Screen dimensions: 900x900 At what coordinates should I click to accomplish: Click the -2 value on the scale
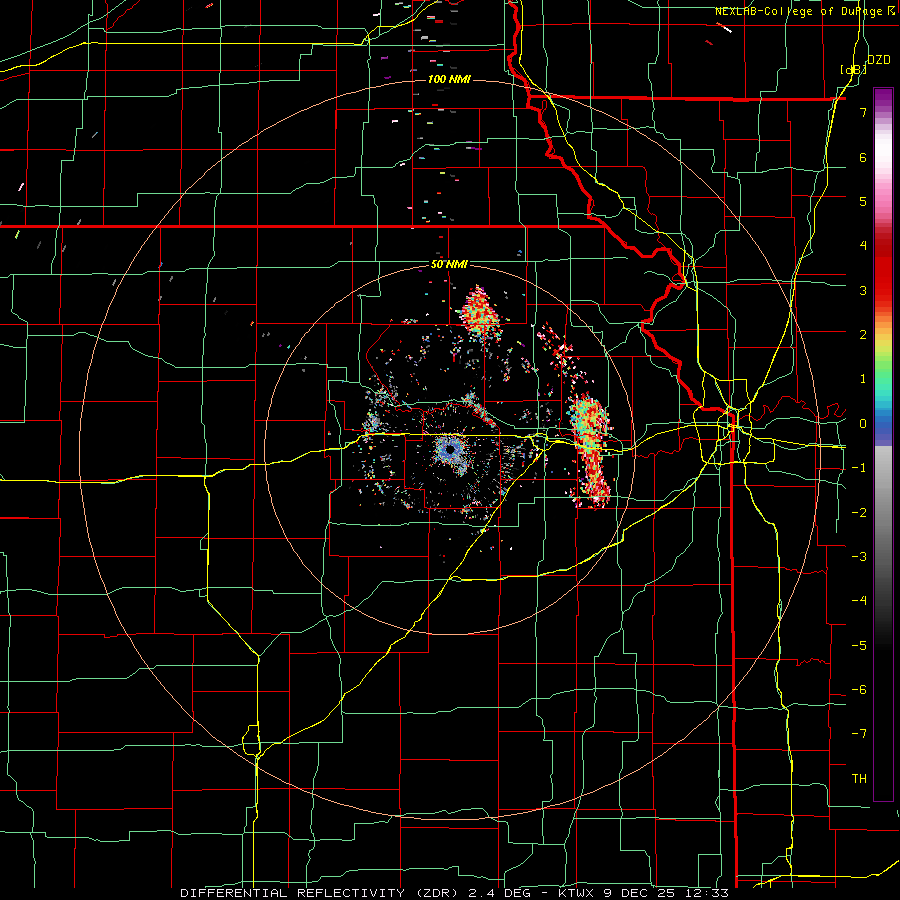point(859,512)
